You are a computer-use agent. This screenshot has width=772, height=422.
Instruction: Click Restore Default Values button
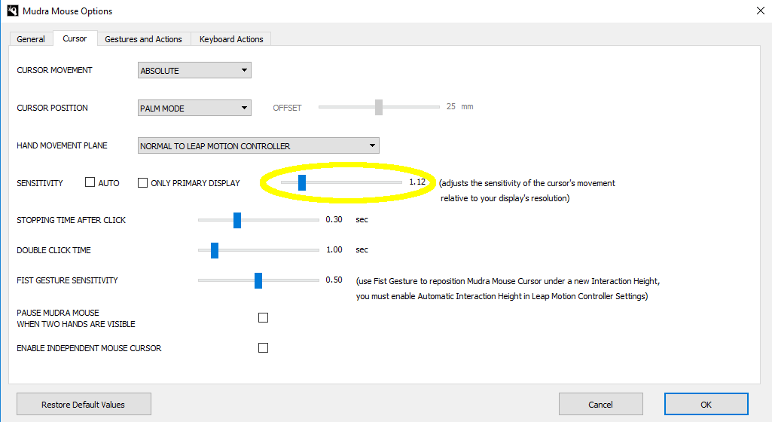coord(84,404)
